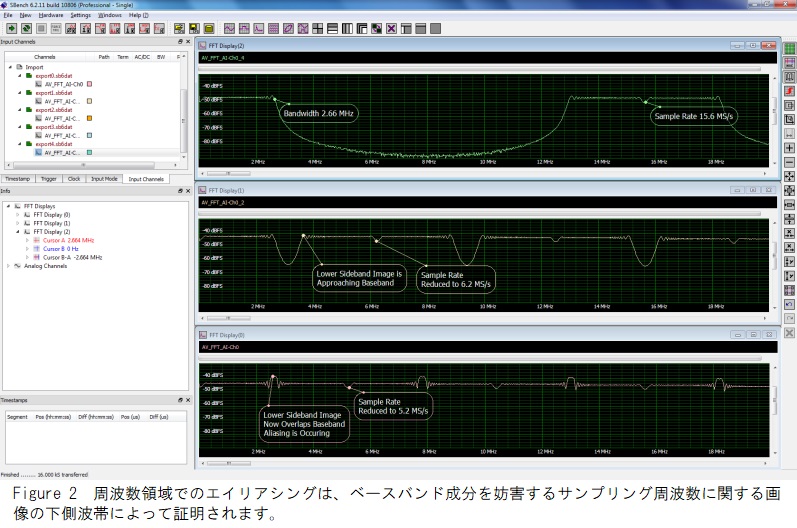Click the multi-line display icon in top toolbar
797x528 pixels.
(x=273, y=28)
